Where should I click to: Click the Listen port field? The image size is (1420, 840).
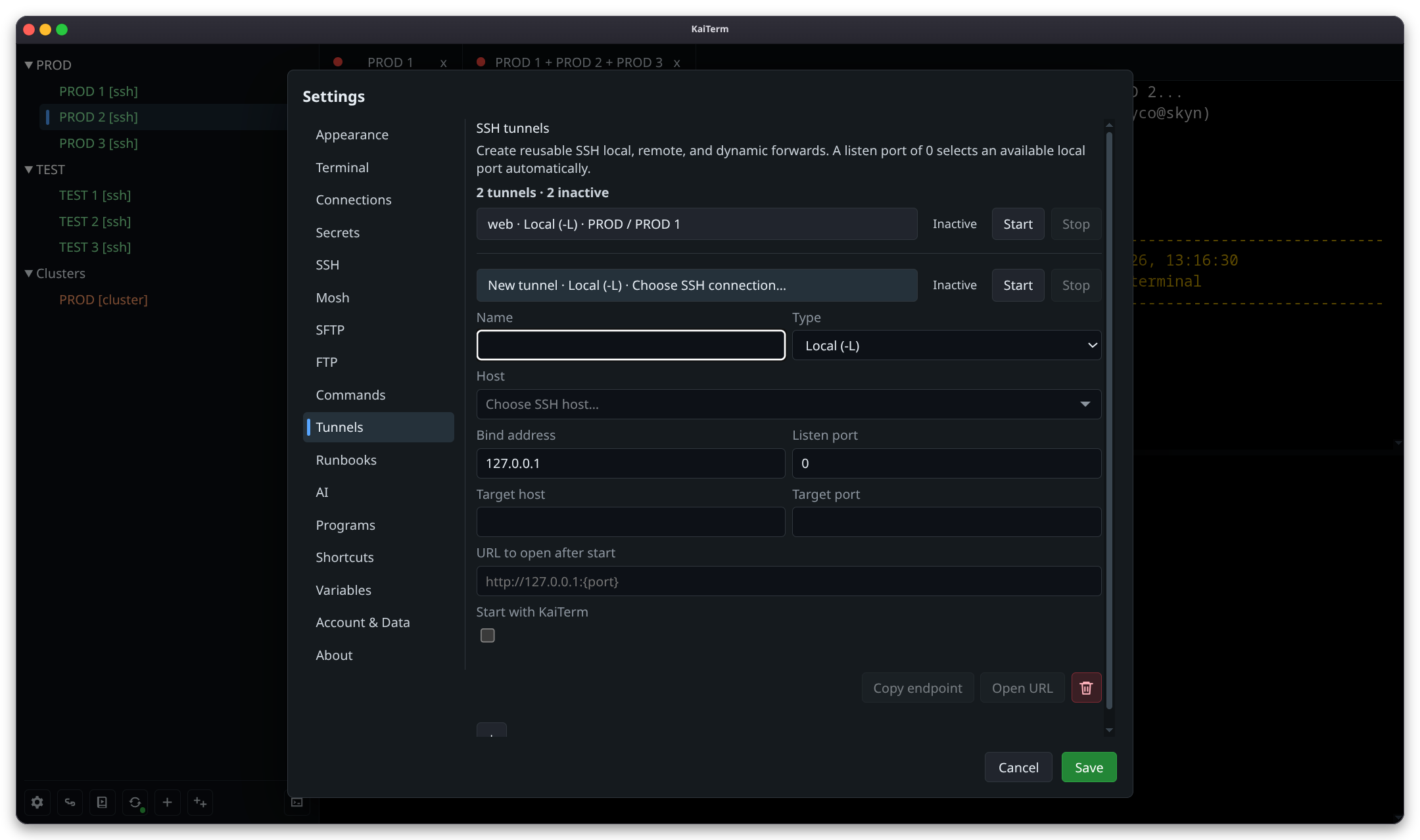[x=947, y=463]
